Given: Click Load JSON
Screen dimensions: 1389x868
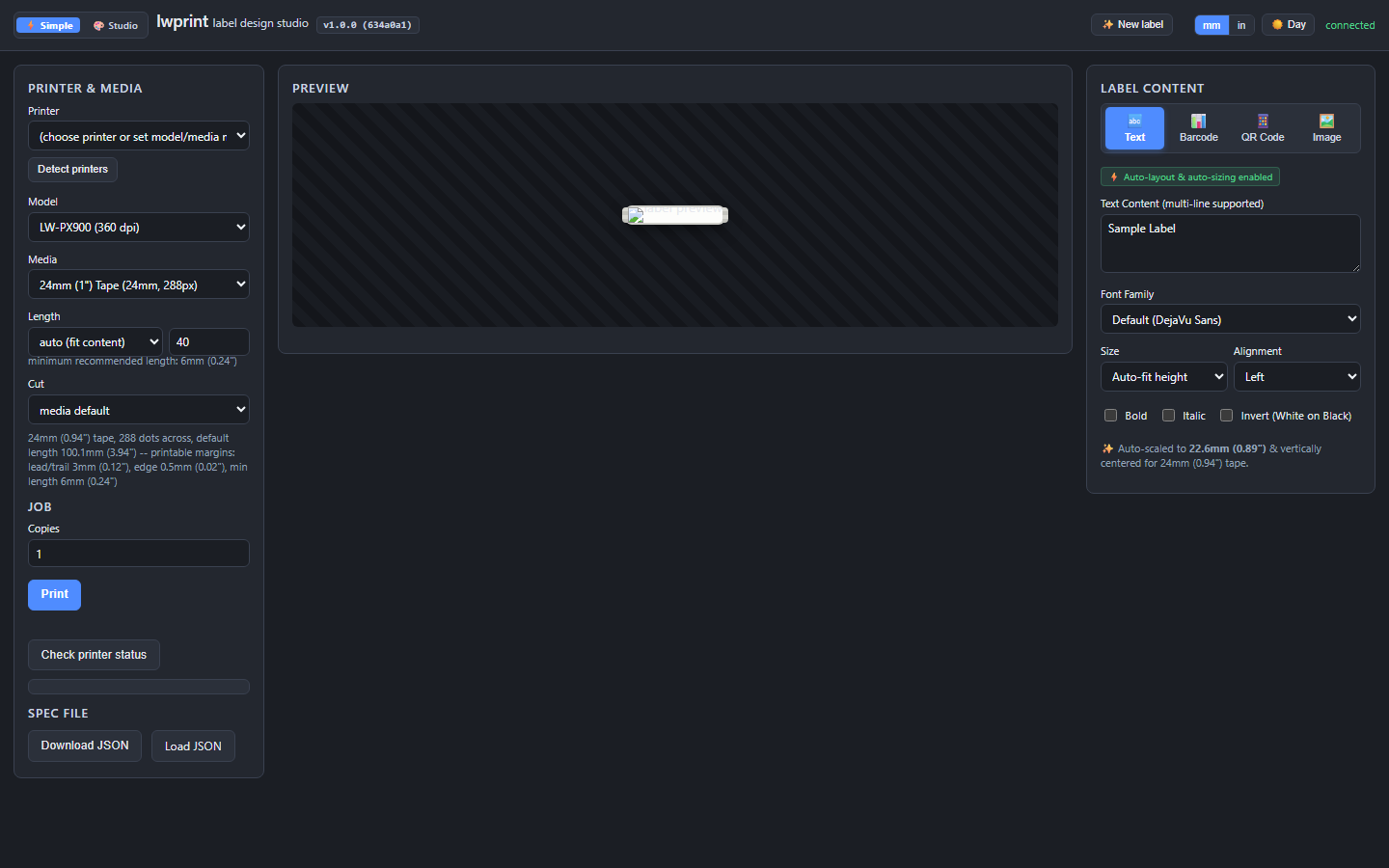Looking at the screenshot, I should tap(193, 746).
